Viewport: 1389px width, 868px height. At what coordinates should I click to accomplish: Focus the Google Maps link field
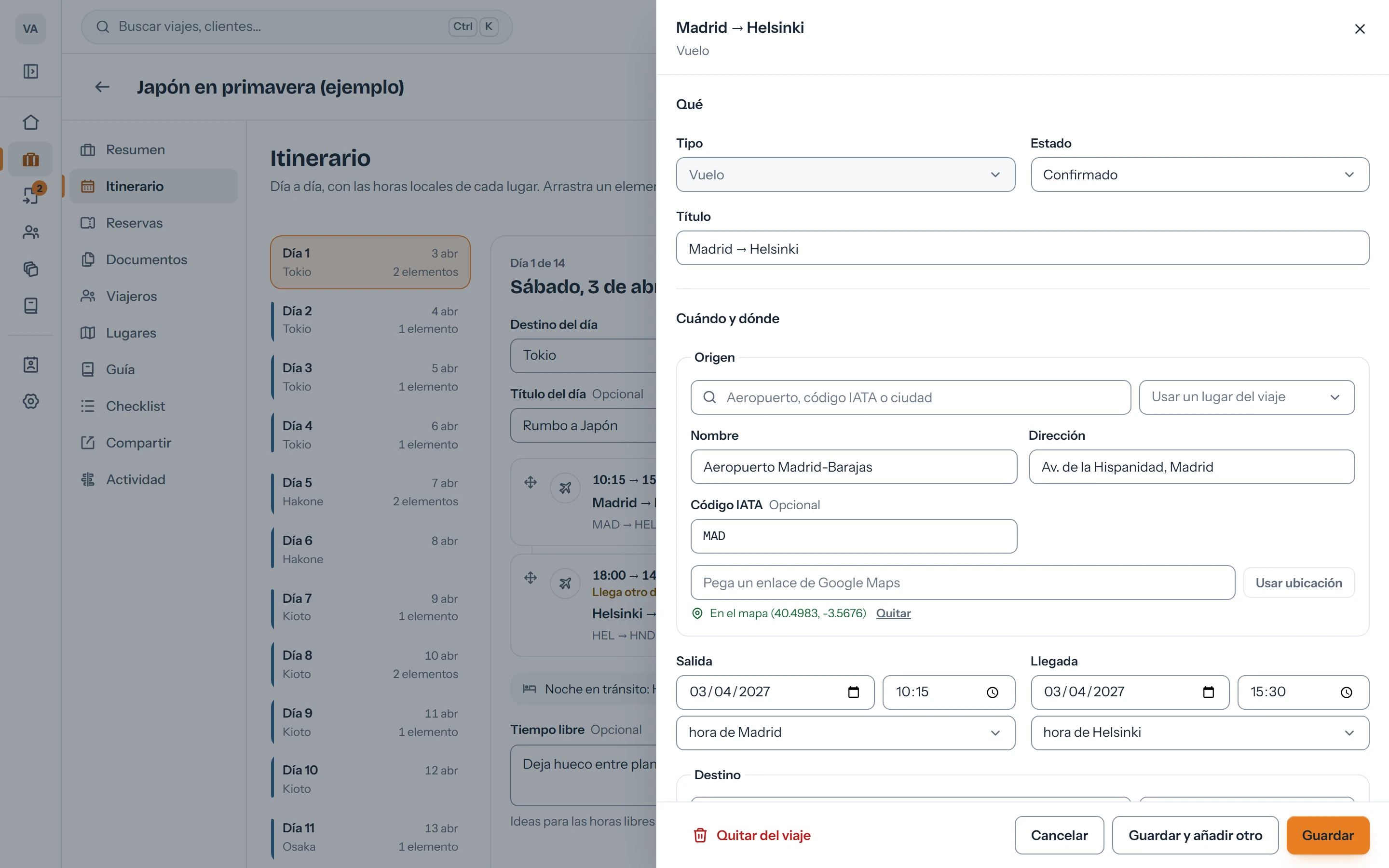tap(963, 583)
